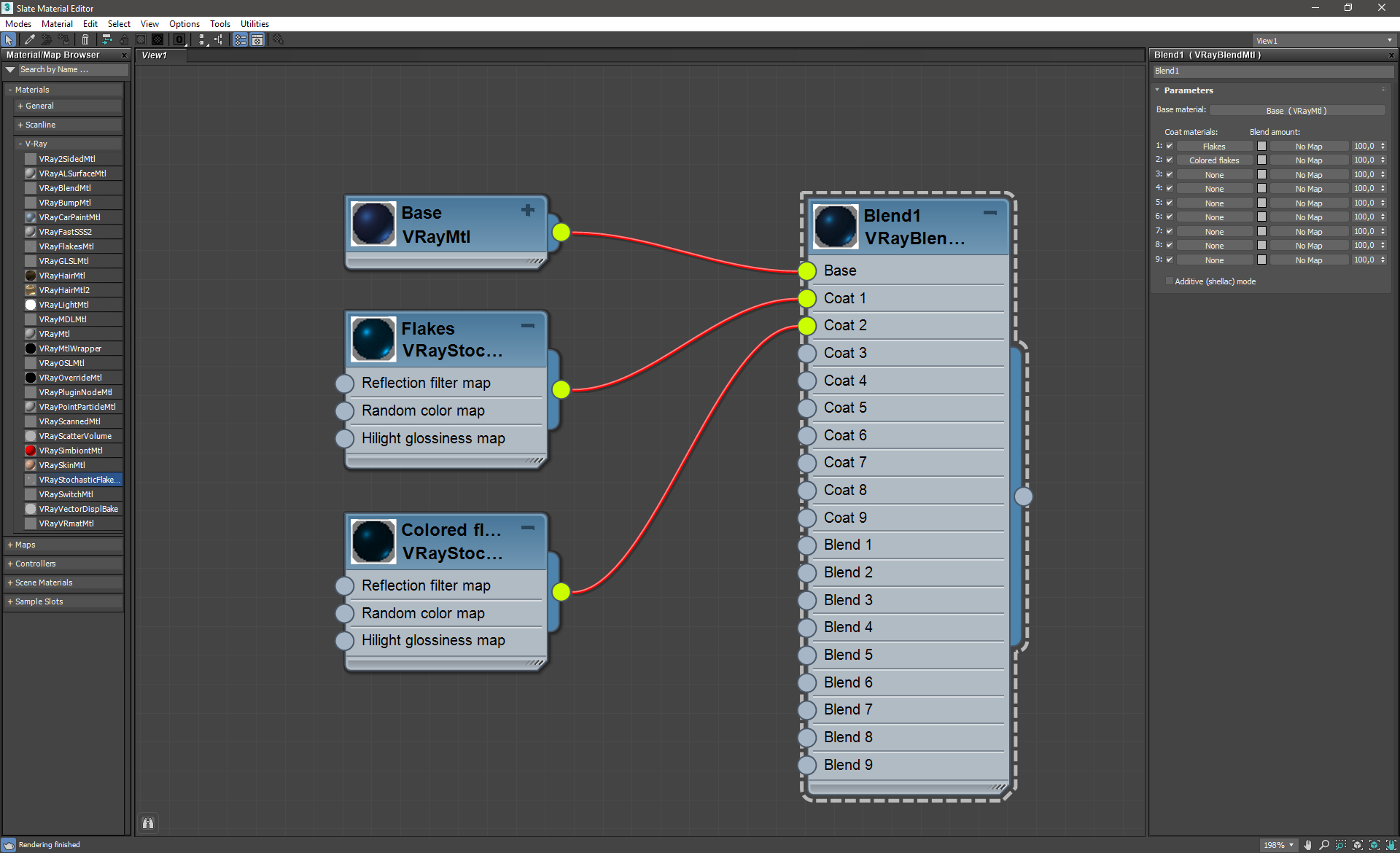The height and width of the screenshot is (853, 1400).
Task: Enable Additive (shellac) mode checkbox
Action: [x=1170, y=281]
